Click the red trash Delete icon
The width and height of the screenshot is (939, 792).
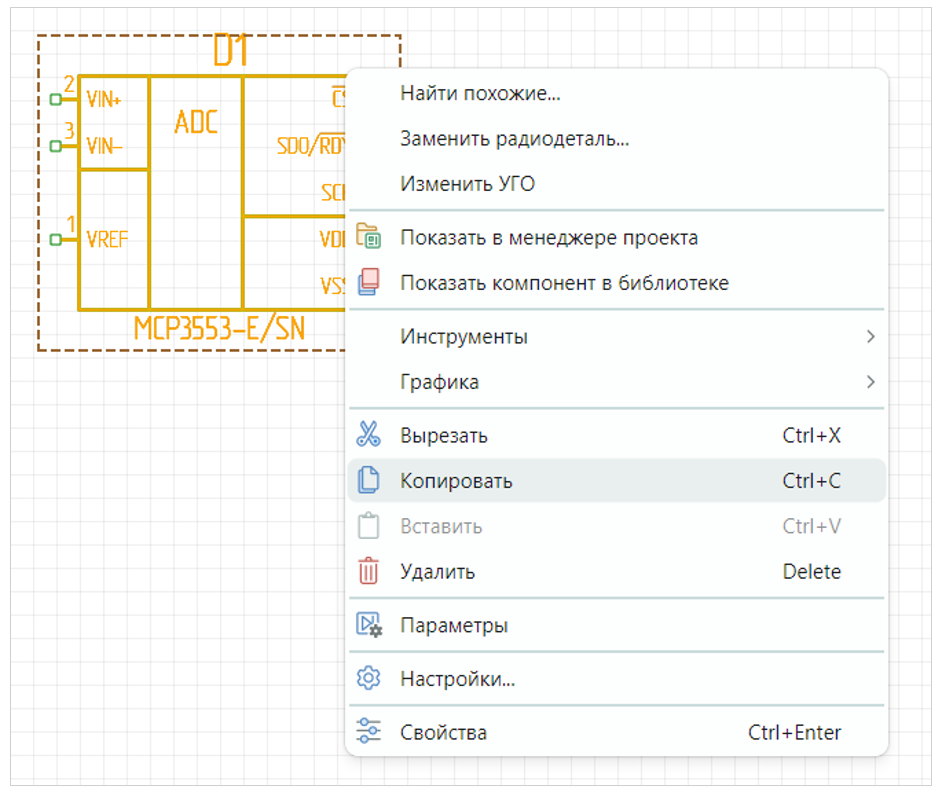368,571
